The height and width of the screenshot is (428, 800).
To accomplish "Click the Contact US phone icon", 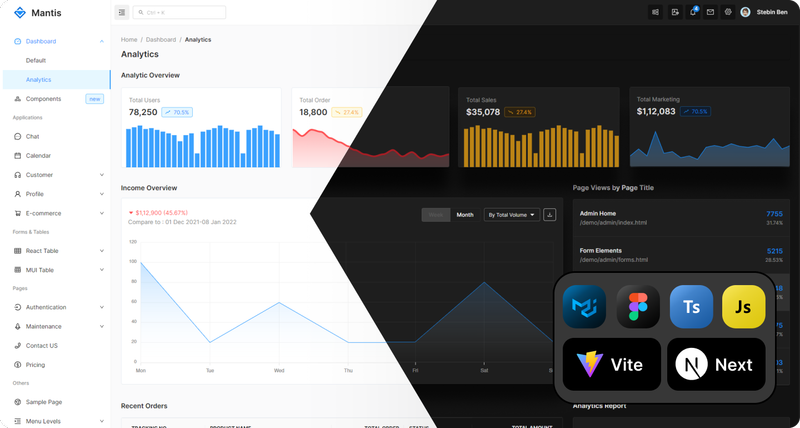I will [17, 346].
